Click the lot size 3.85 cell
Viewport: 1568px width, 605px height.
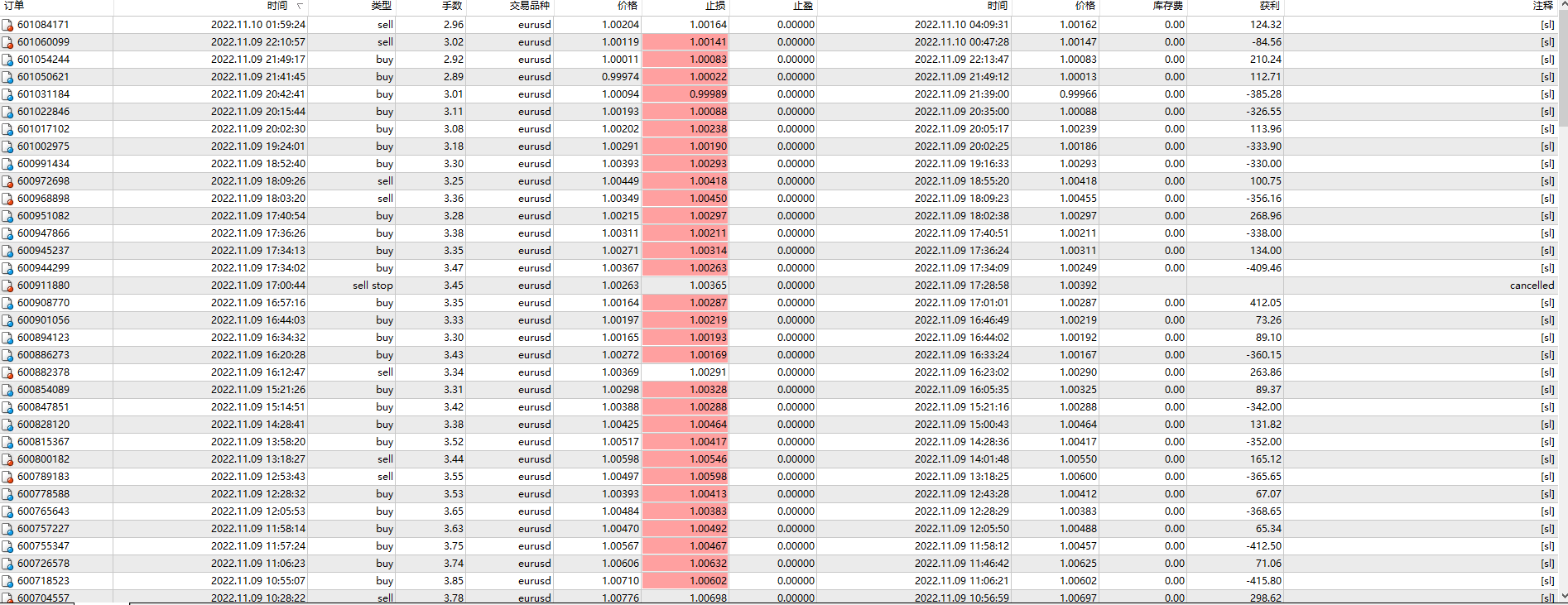tap(453, 581)
